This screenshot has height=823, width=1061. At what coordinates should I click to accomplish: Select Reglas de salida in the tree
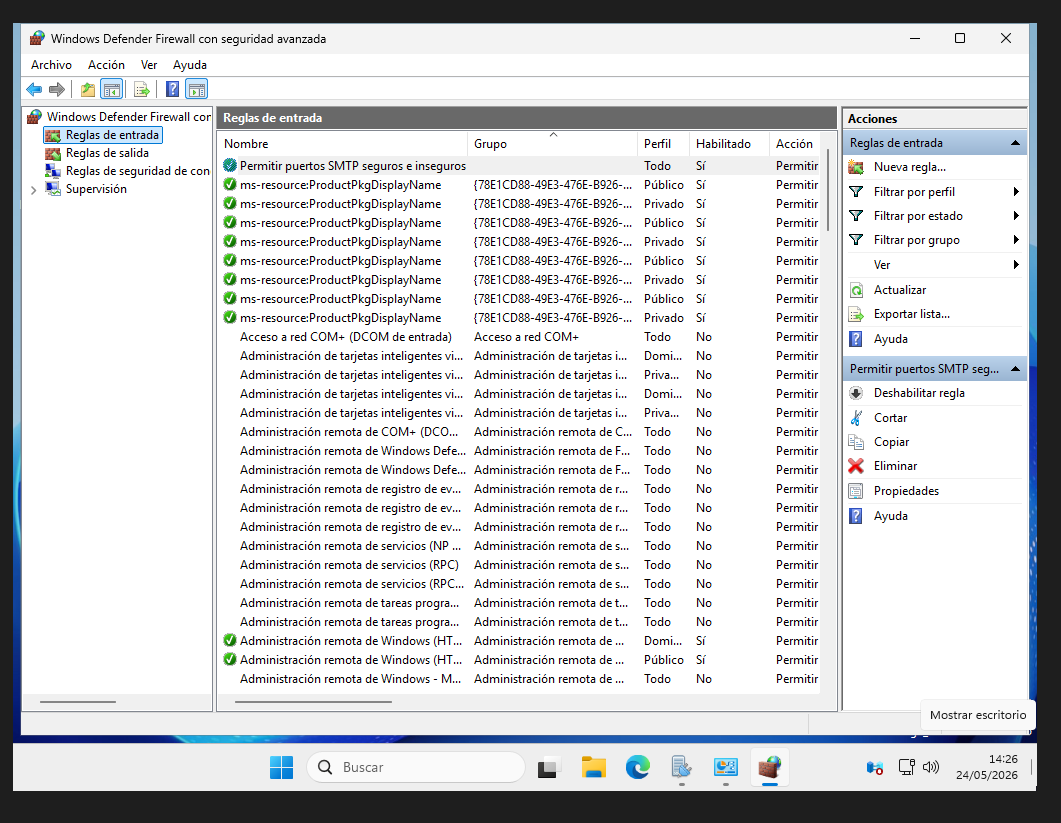coord(107,154)
